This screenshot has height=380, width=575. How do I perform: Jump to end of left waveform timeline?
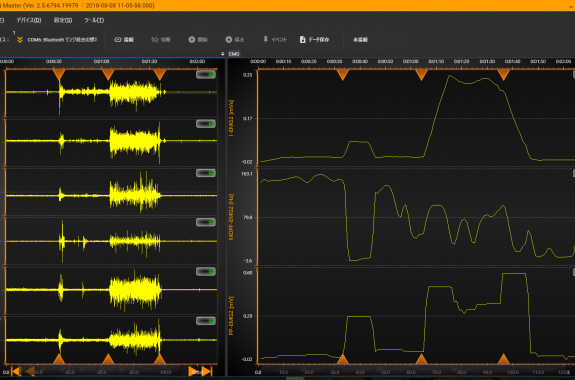click(207, 371)
